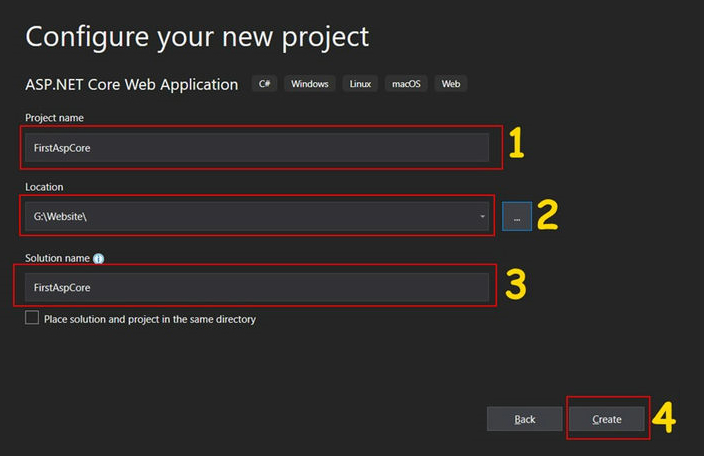Click the C# language tag
The image size is (704, 456).
(265, 84)
